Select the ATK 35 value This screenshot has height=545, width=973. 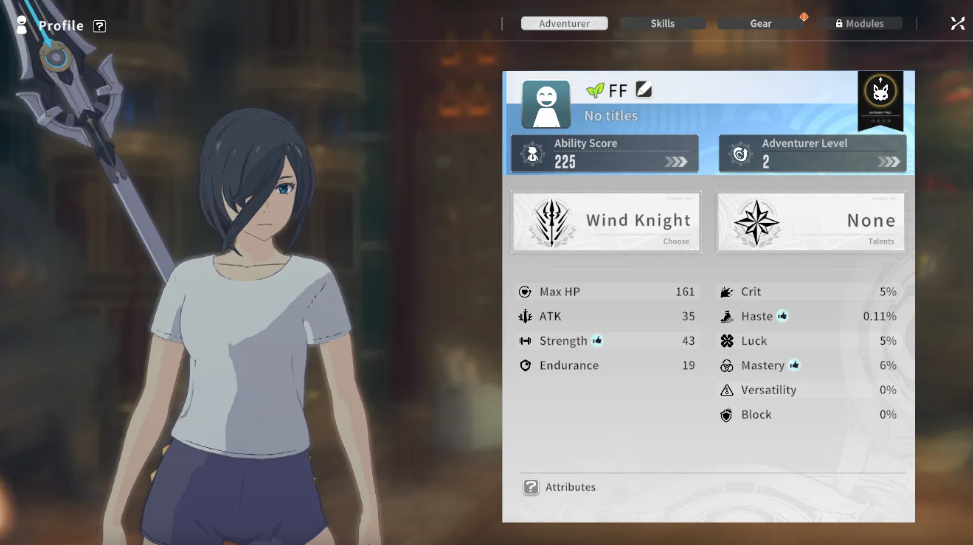click(x=688, y=316)
